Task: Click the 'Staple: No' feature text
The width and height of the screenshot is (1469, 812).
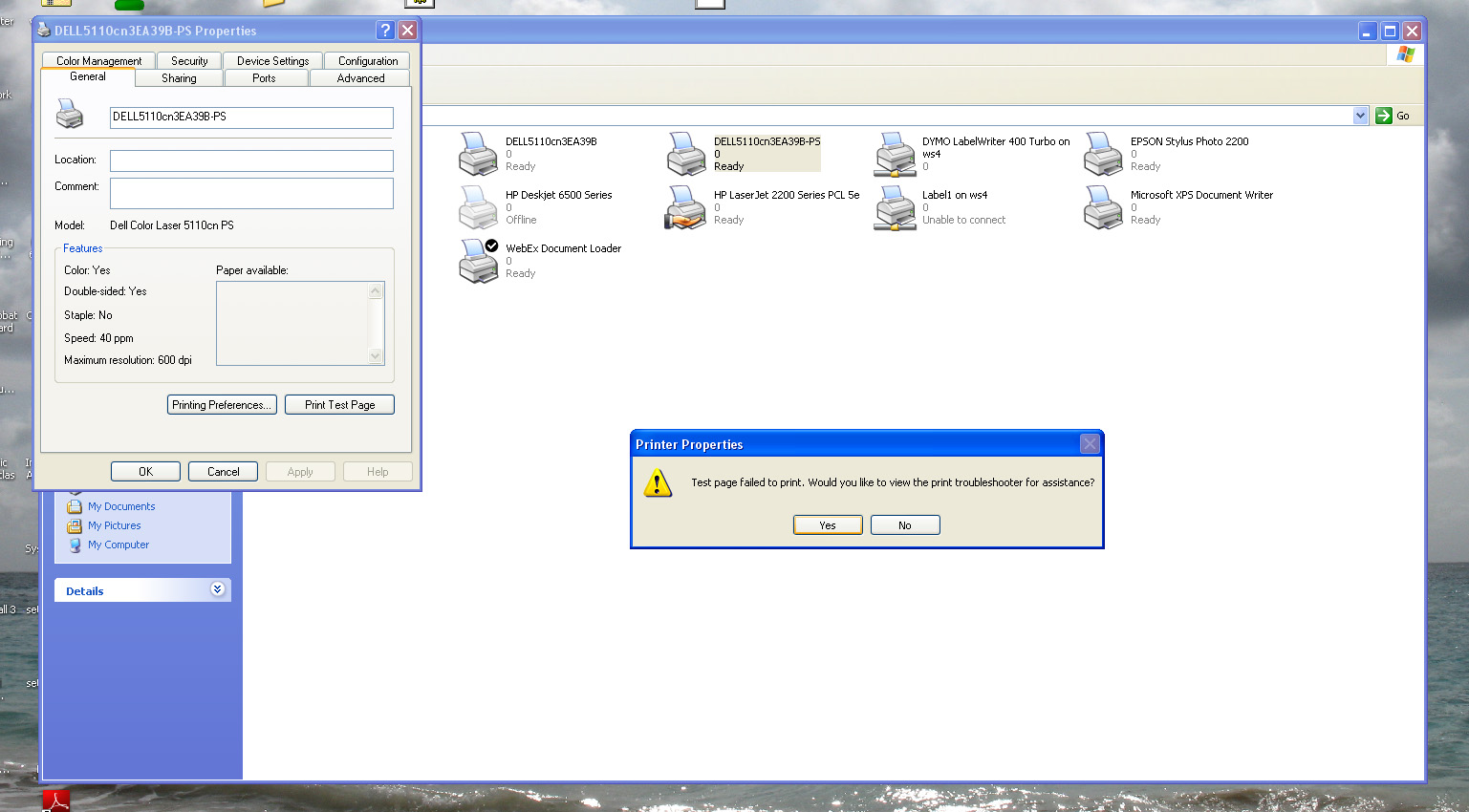Action: (x=88, y=315)
